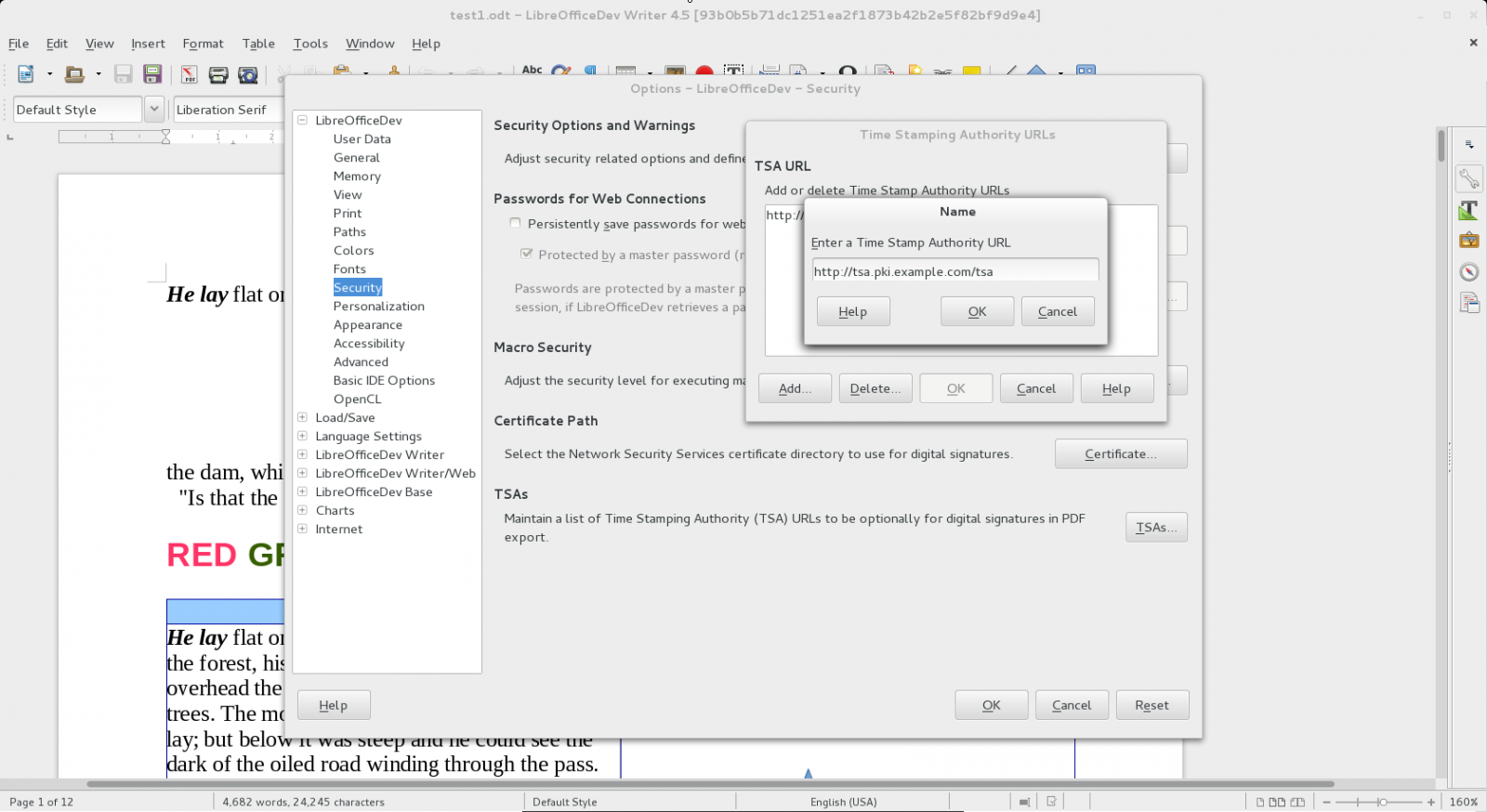Viewport: 1487px width, 812px height.
Task: Toggle Persistently save passwords checkbox
Action: pyautogui.click(x=515, y=223)
